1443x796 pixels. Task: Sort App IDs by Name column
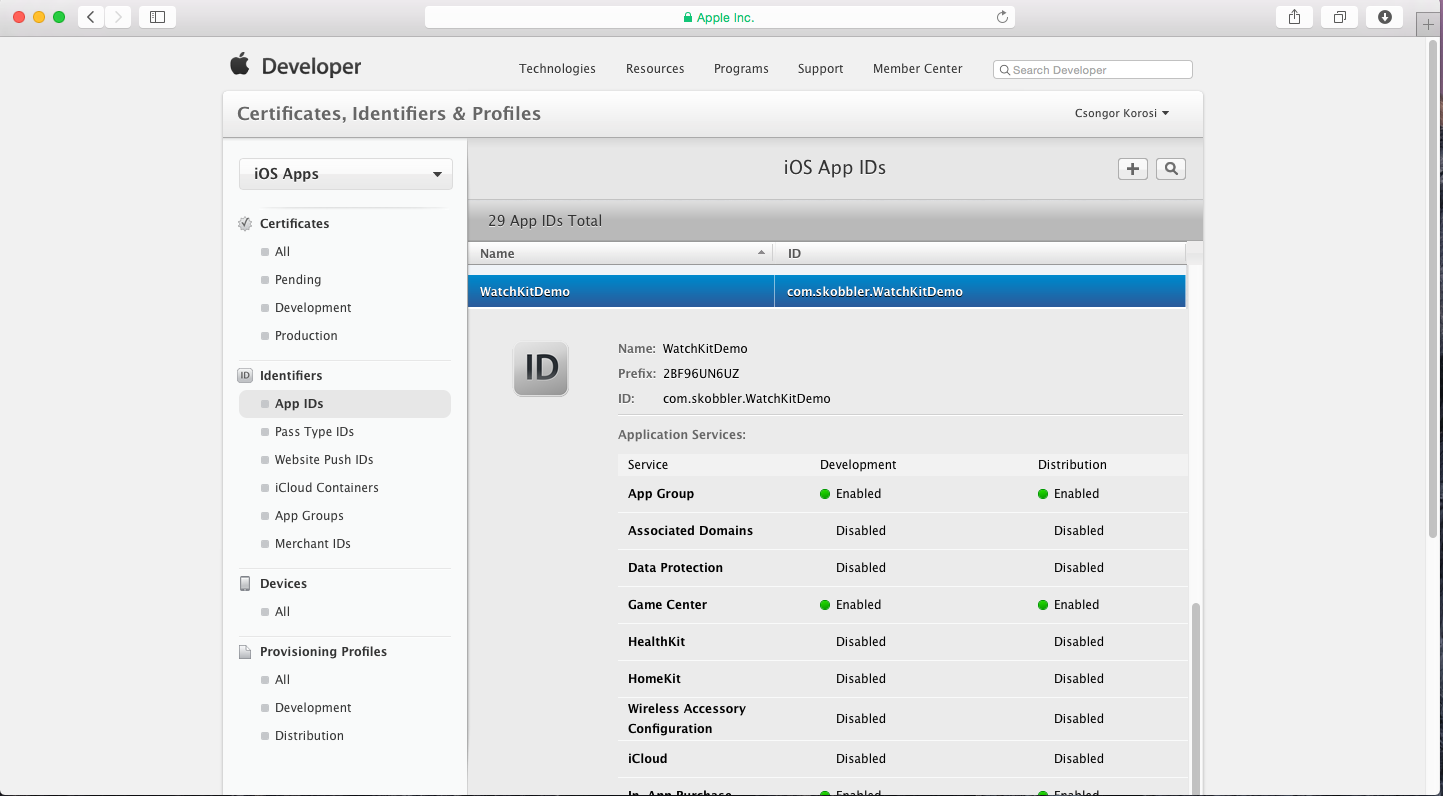tap(620, 253)
